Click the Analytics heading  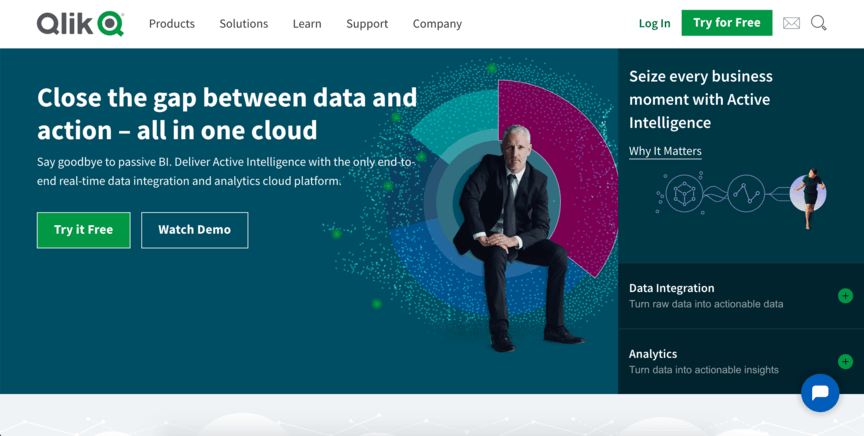point(653,354)
